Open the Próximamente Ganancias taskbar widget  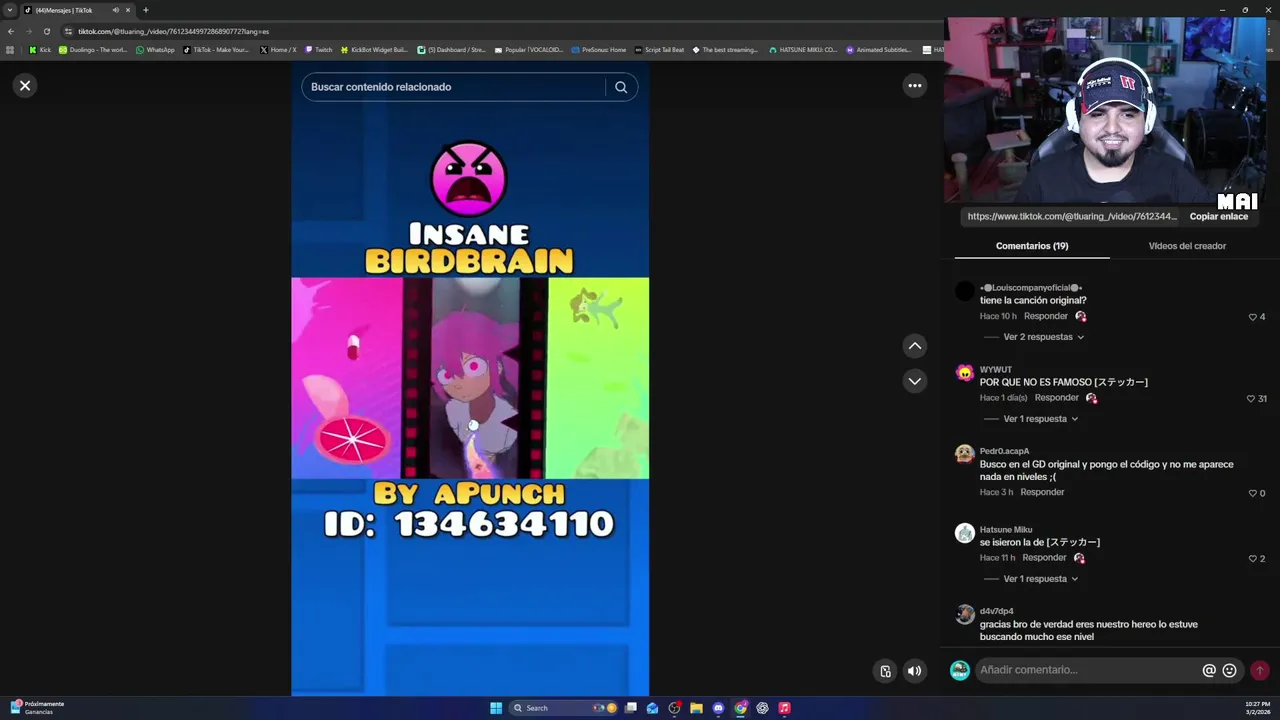coord(37,708)
